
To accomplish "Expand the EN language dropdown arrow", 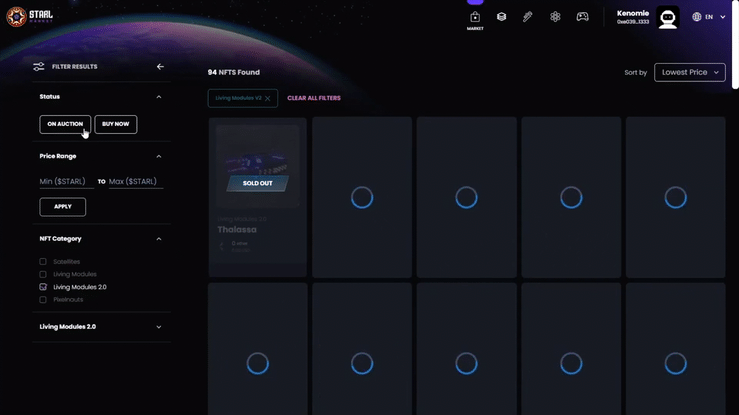I will pyautogui.click(x=723, y=17).
